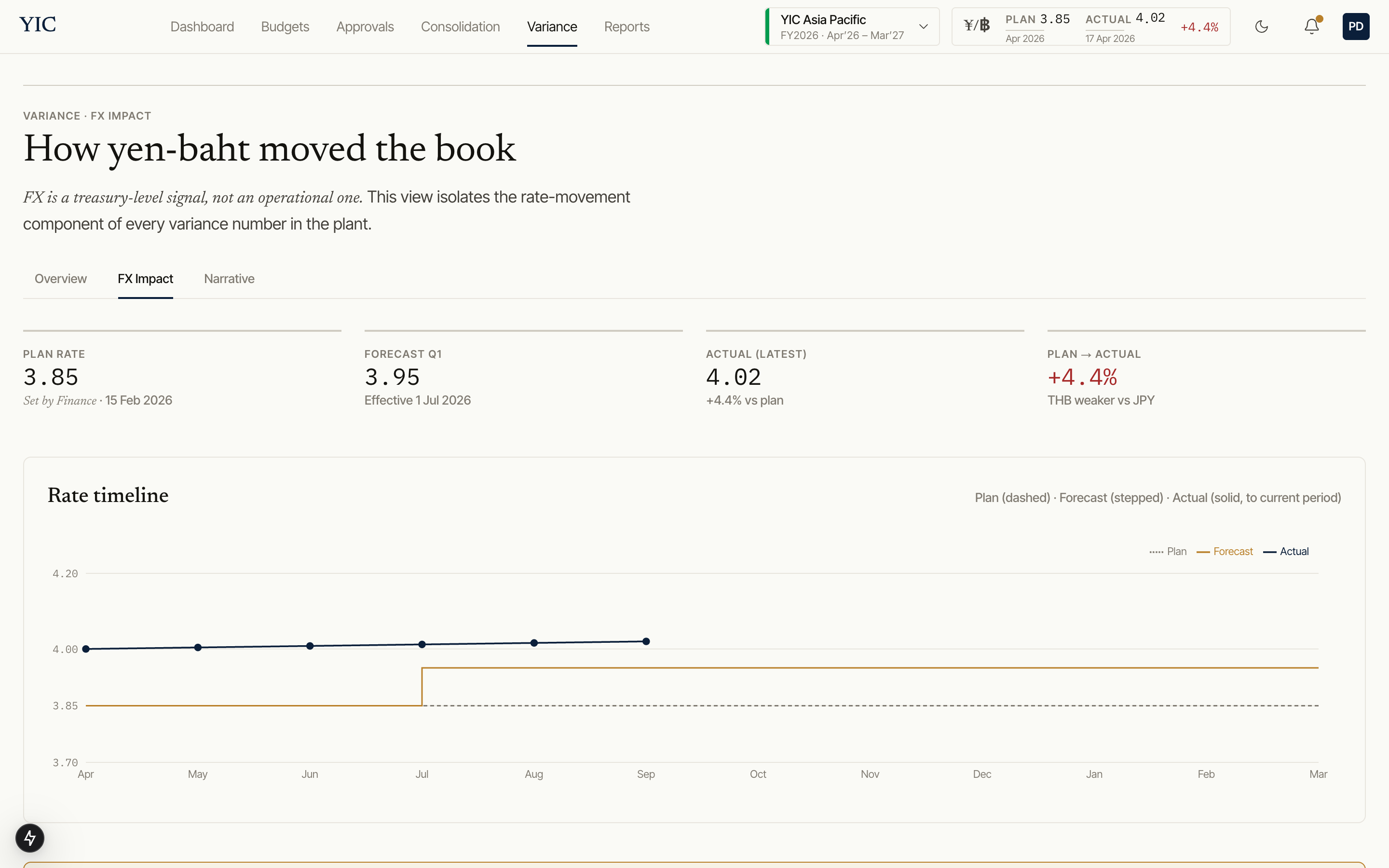Screen dimensions: 1389x868
Task: Click the Sep actual rate data point
Action: 646,641
